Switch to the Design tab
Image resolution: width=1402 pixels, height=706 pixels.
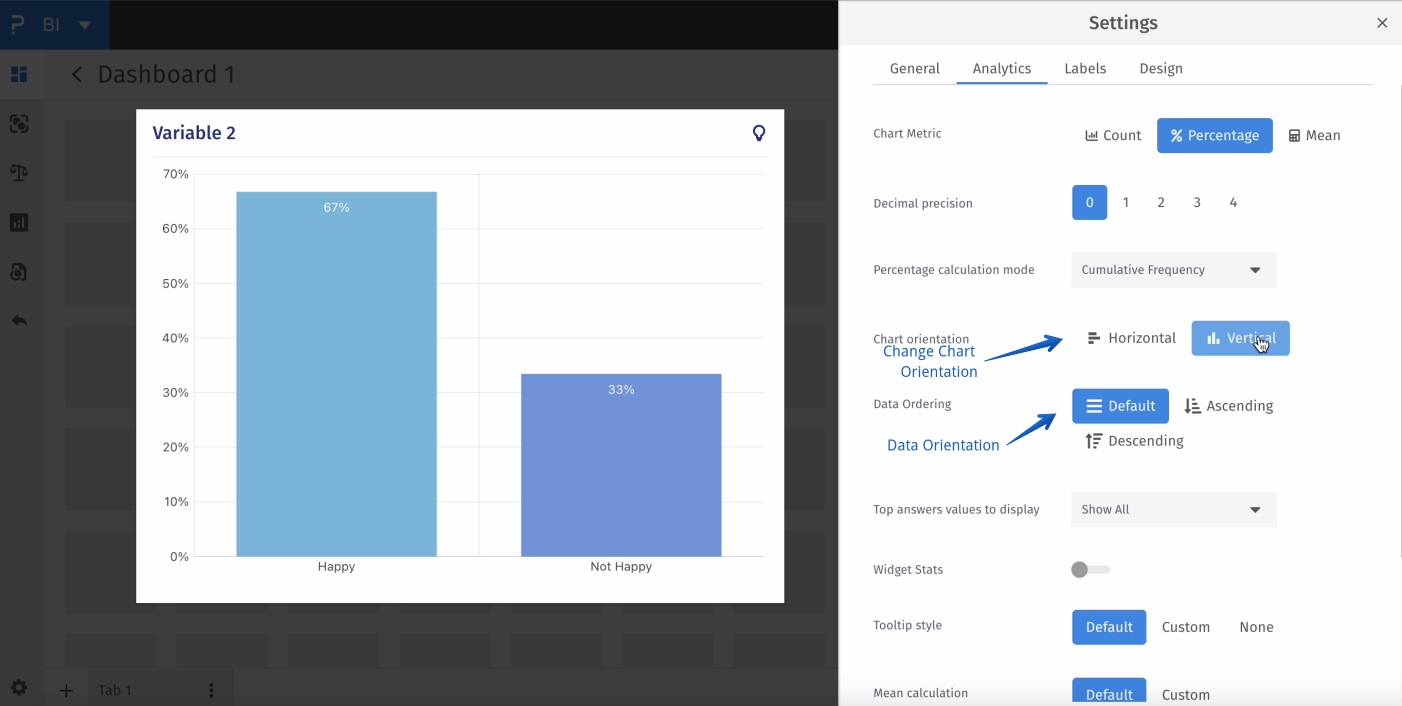pos(1161,68)
